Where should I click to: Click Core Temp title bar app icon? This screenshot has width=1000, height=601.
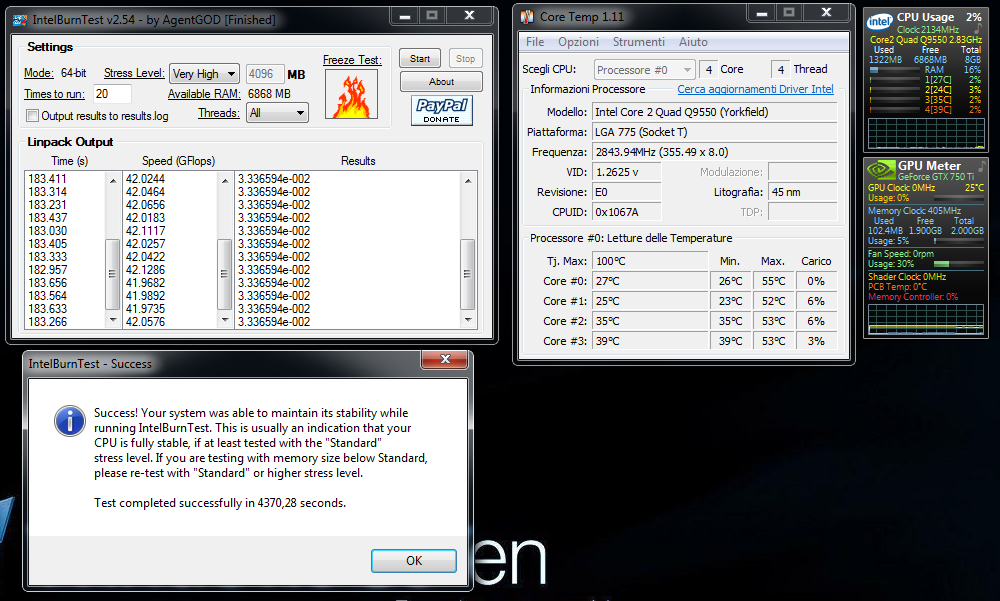527,17
